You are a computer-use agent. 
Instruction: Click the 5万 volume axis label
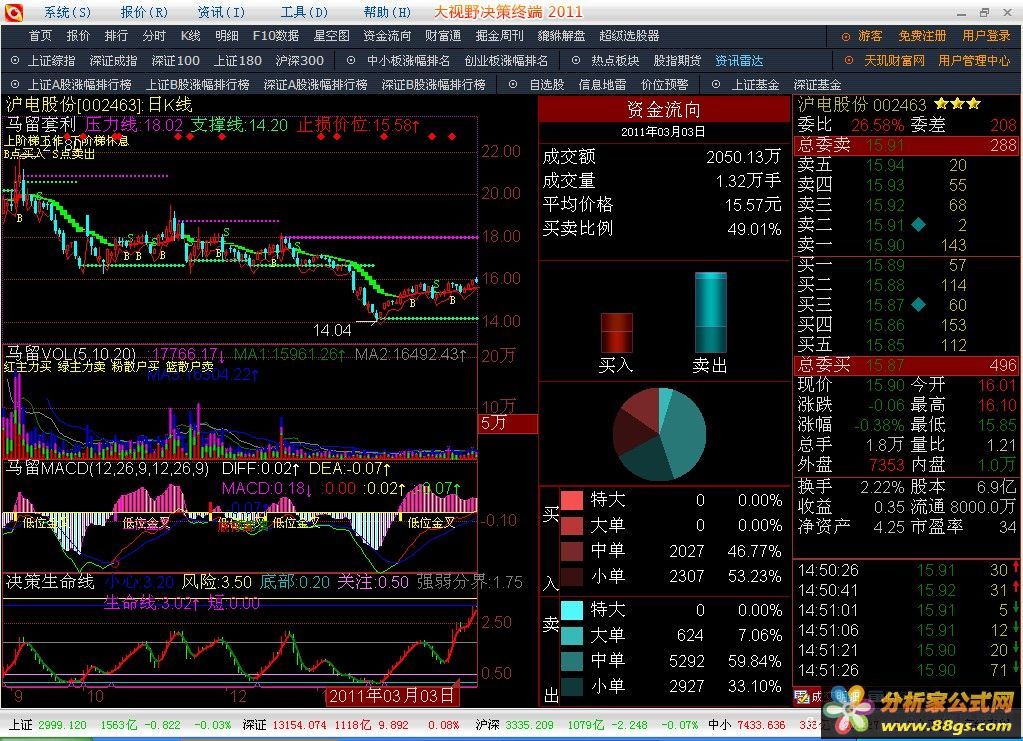[508, 423]
